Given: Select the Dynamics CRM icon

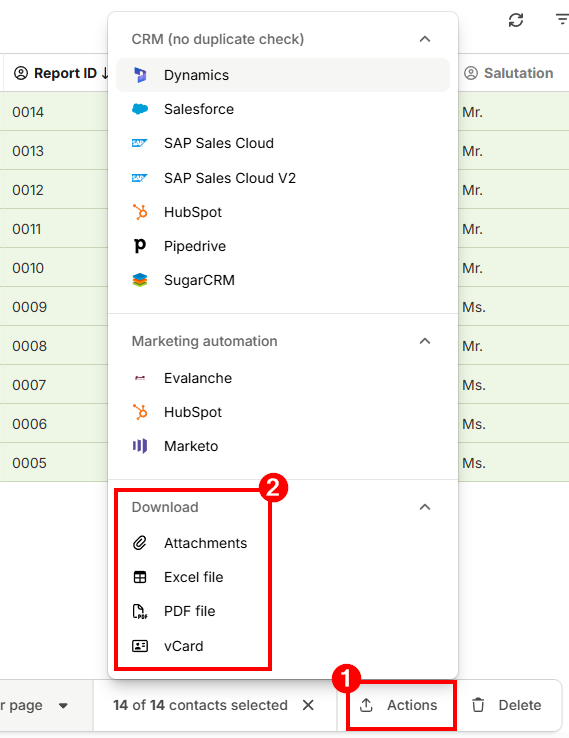Looking at the screenshot, I should tap(140, 75).
